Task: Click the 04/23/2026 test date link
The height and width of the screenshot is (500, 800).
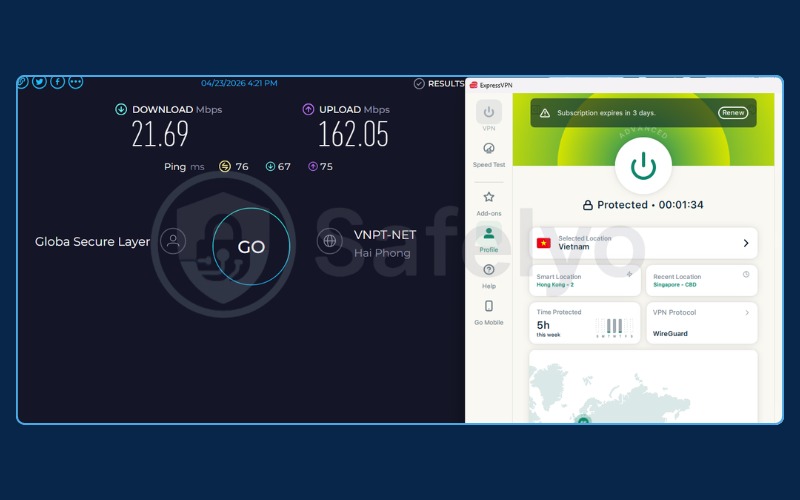Action: point(239,83)
